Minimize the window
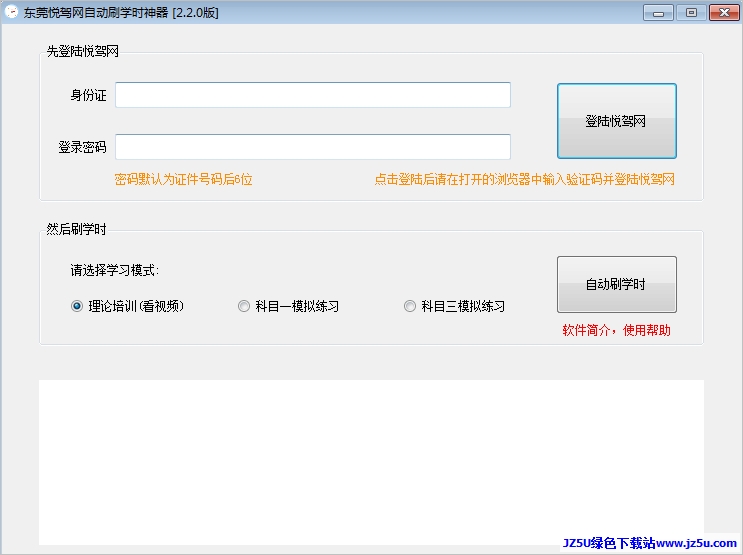This screenshot has width=743, height=555. (658, 13)
